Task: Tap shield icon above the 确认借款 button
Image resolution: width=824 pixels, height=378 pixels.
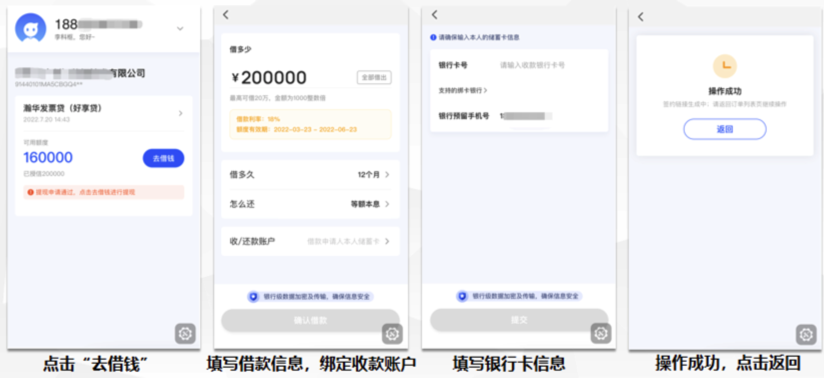Action: point(253,297)
